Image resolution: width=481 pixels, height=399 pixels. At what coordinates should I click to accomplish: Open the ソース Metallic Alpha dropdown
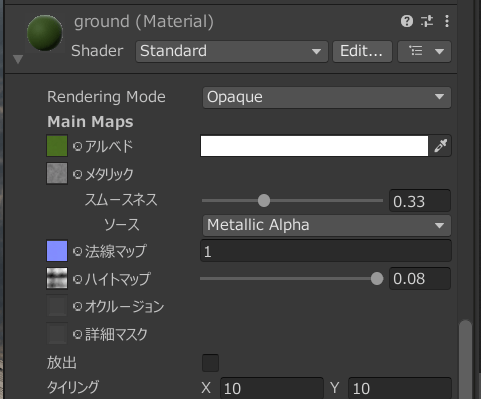[327, 225]
